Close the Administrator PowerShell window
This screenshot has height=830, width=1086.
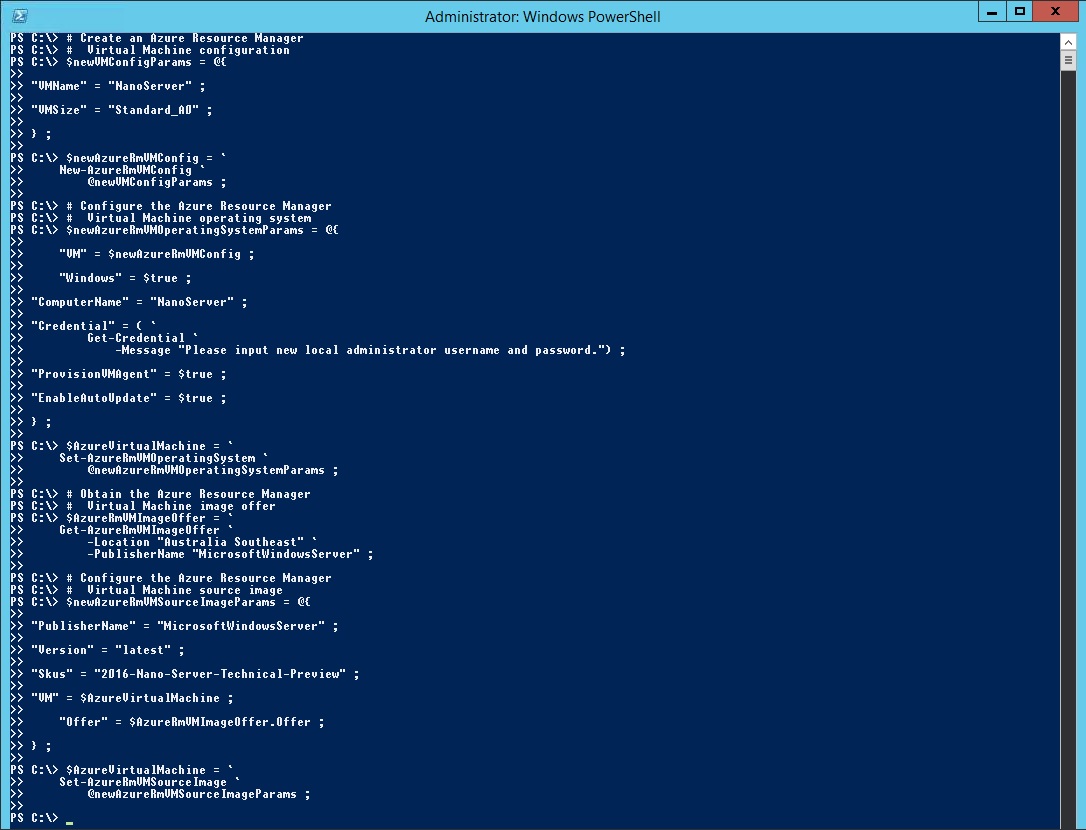click(1056, 12)
